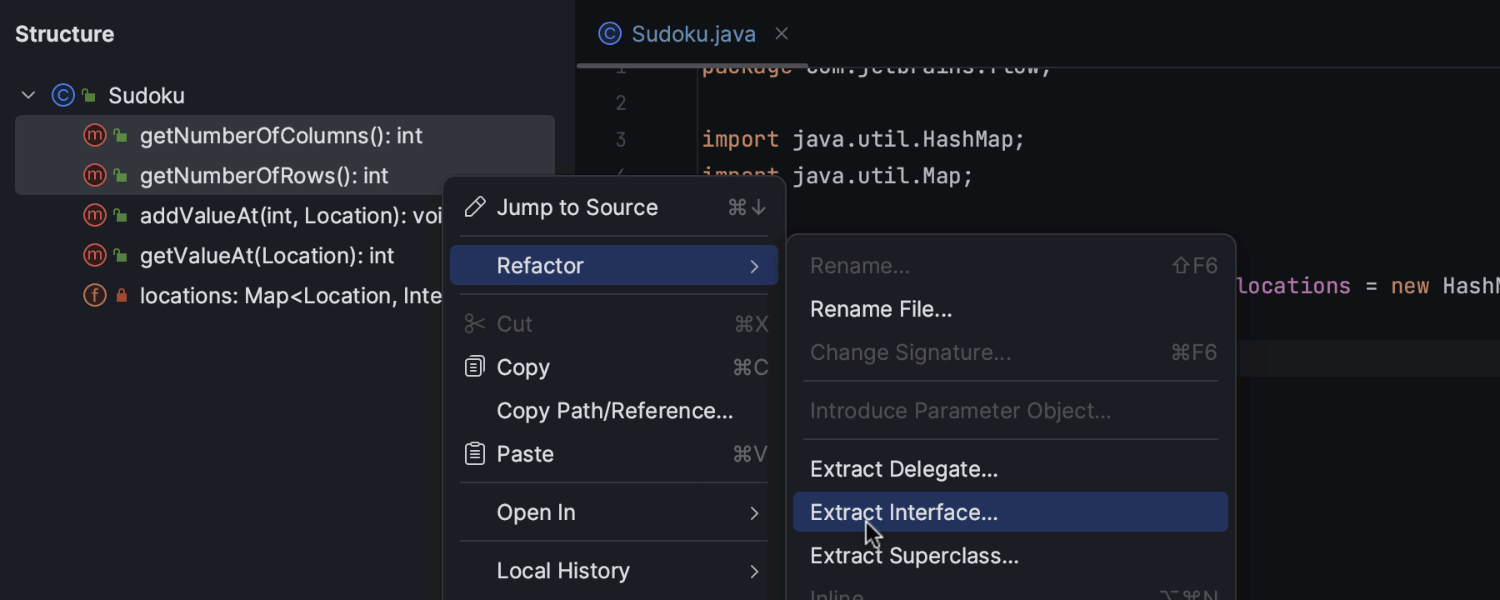Choose Extract Interface... from Refactor submenu

[903, 512]
